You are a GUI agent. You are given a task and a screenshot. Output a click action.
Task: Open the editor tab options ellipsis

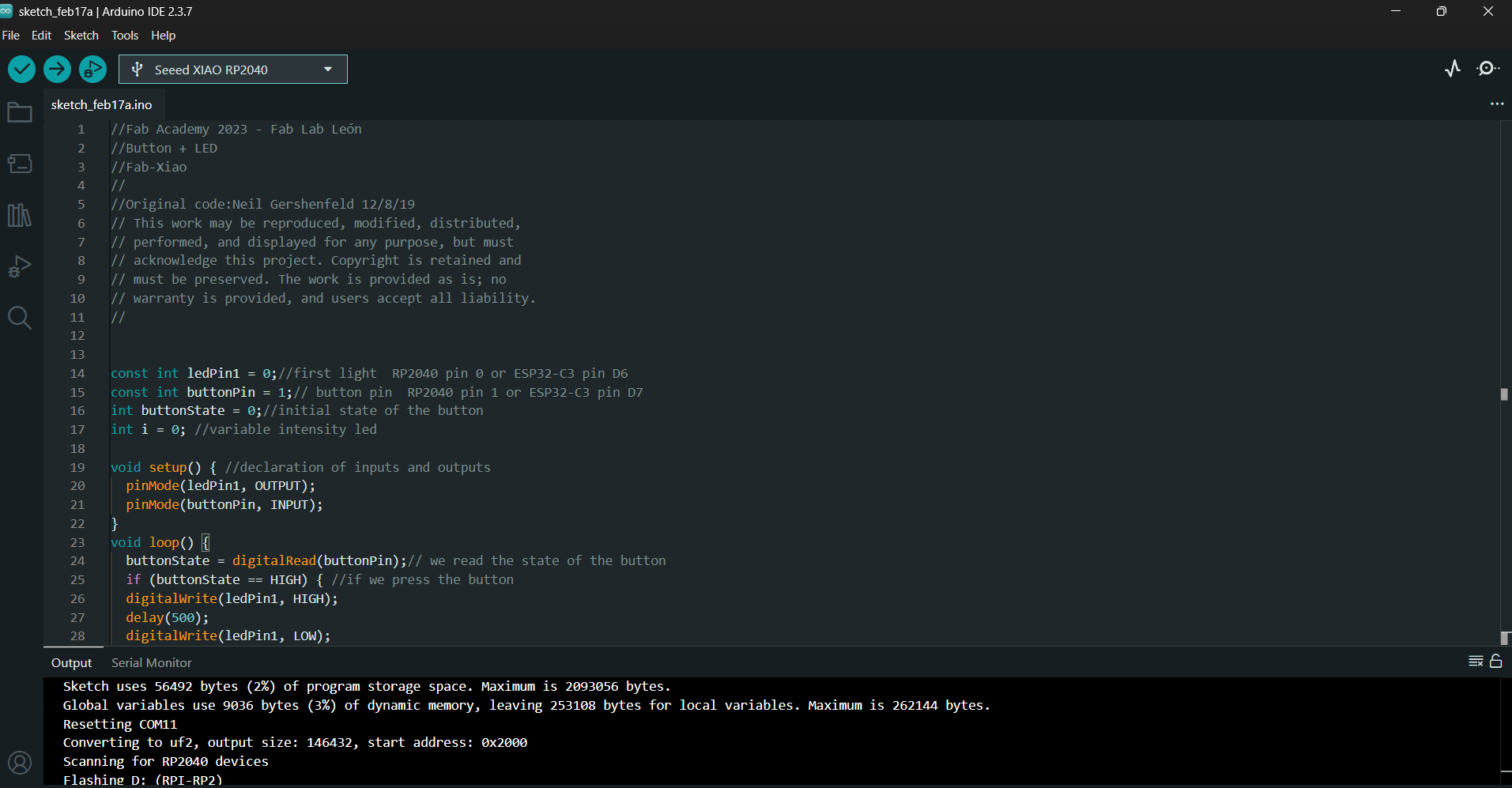[1496, 104]
